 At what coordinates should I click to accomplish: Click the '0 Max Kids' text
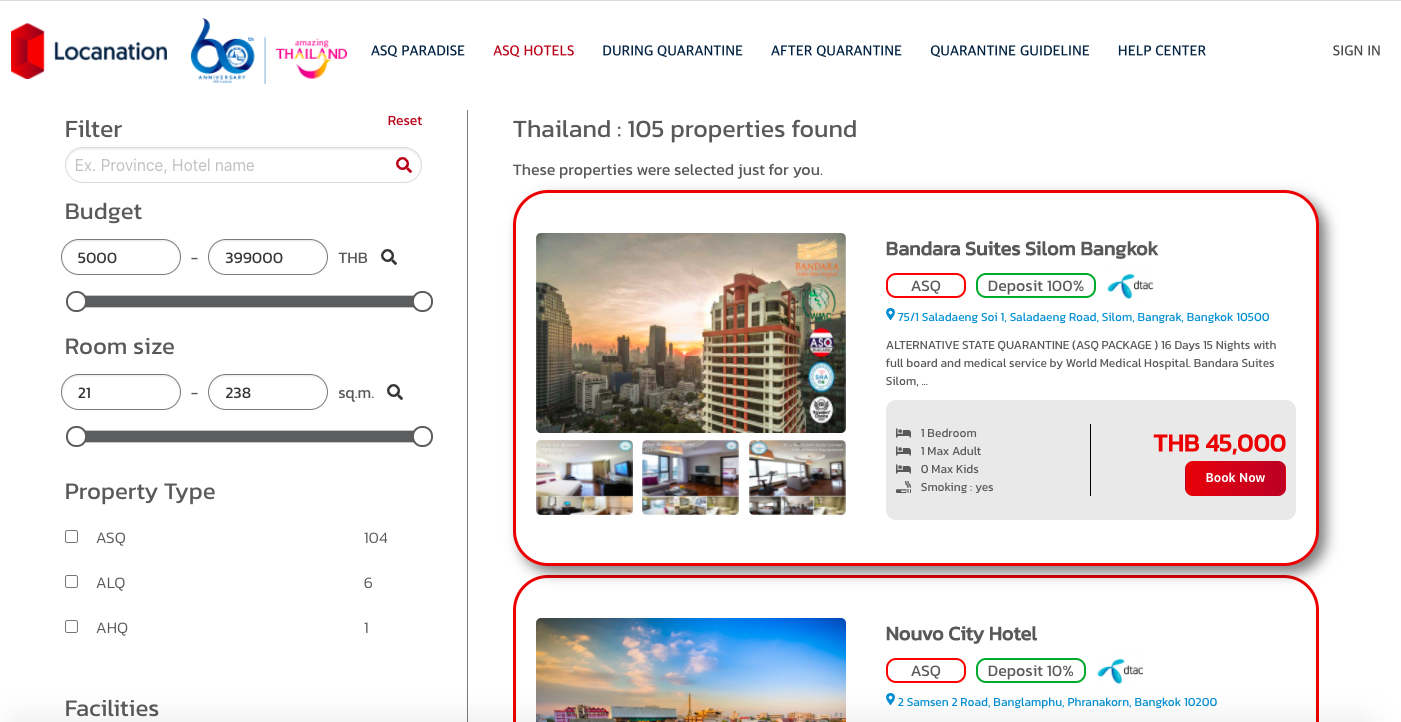[x=950, y=469]
